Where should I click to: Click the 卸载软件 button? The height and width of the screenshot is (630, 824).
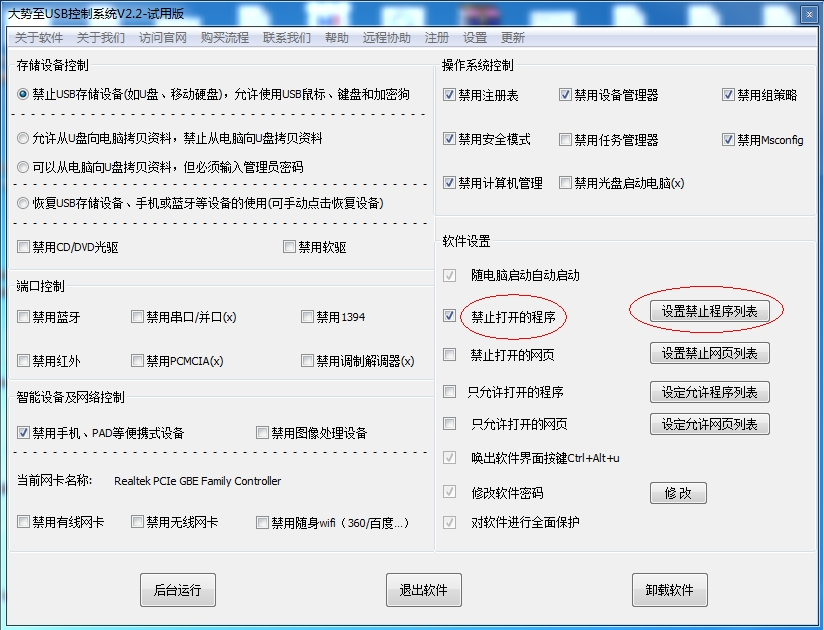[670, 590]
